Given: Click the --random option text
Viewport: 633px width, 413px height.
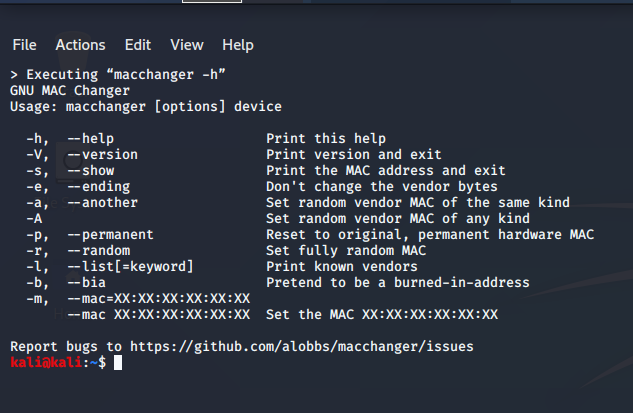Looking at the screenshot, I should [99, 250].
